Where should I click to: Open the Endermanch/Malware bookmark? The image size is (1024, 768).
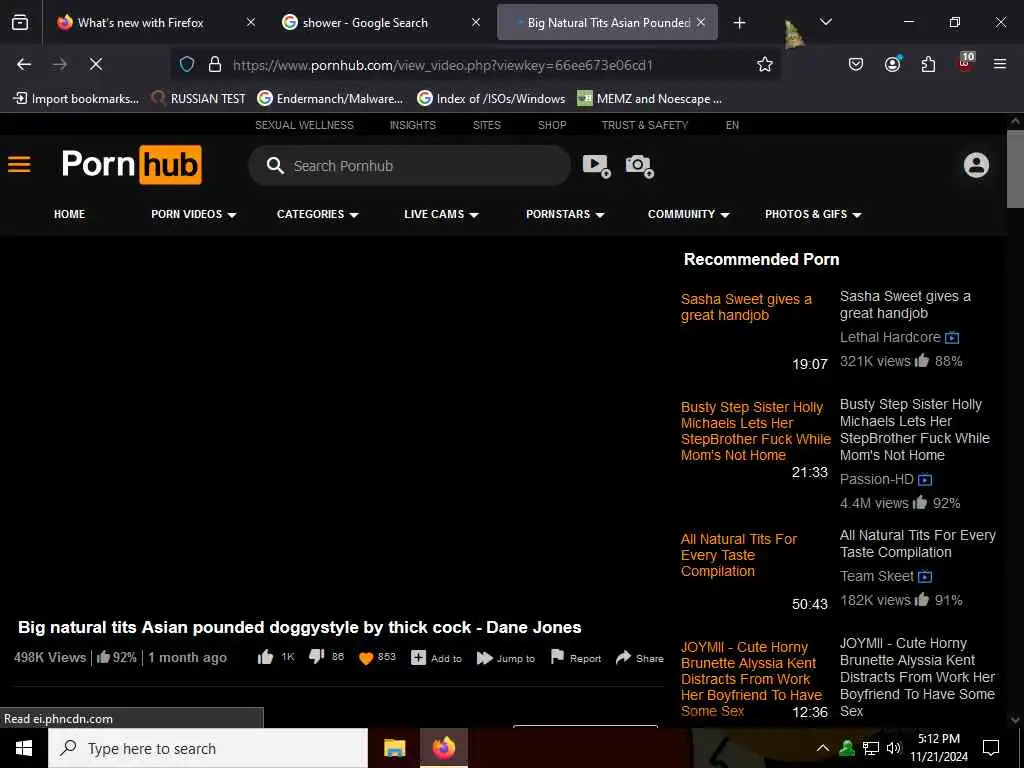pos(330,99)
